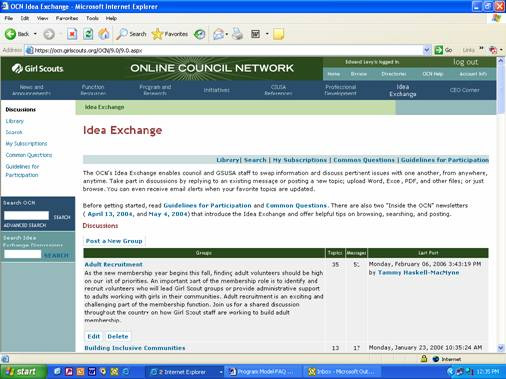506x379 pixels.
Task: Click the page icon in address bar
Action: (30, 50)
